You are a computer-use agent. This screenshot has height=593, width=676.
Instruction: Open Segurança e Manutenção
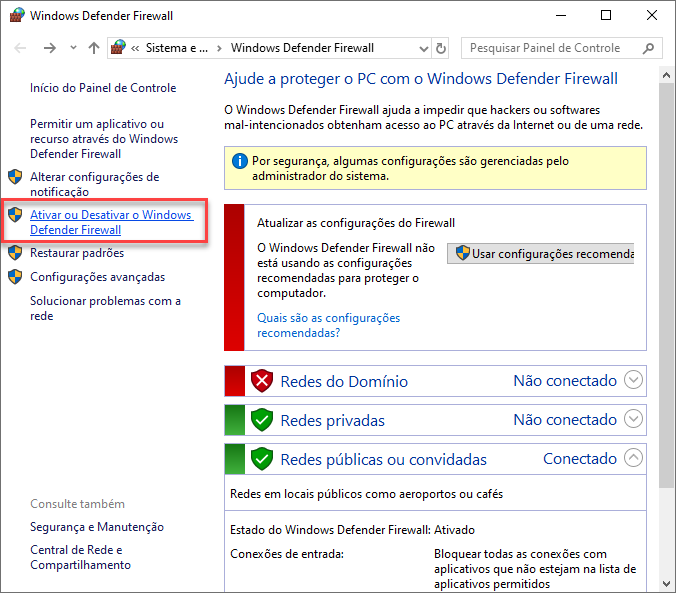click(x=97, y=527)
